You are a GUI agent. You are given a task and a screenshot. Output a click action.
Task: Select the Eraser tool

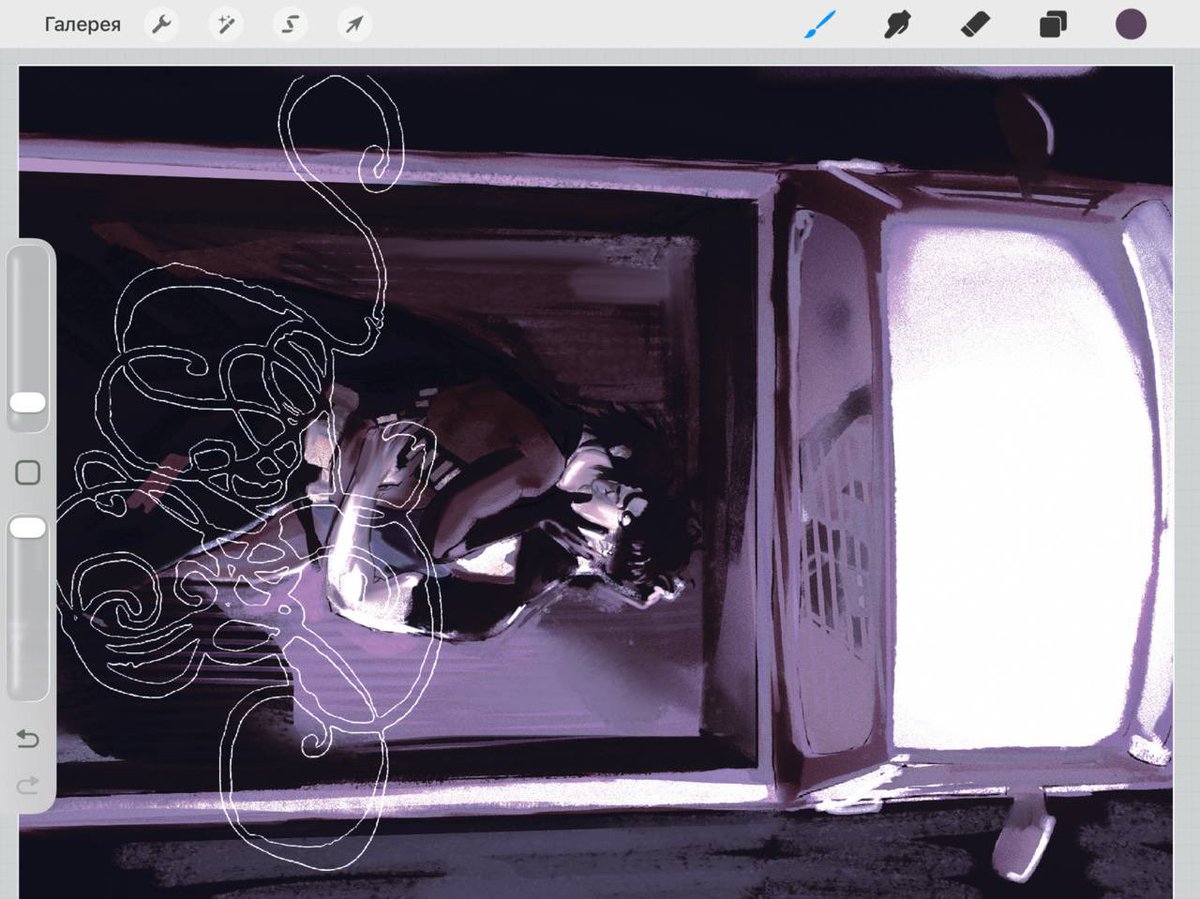(975, 24)
